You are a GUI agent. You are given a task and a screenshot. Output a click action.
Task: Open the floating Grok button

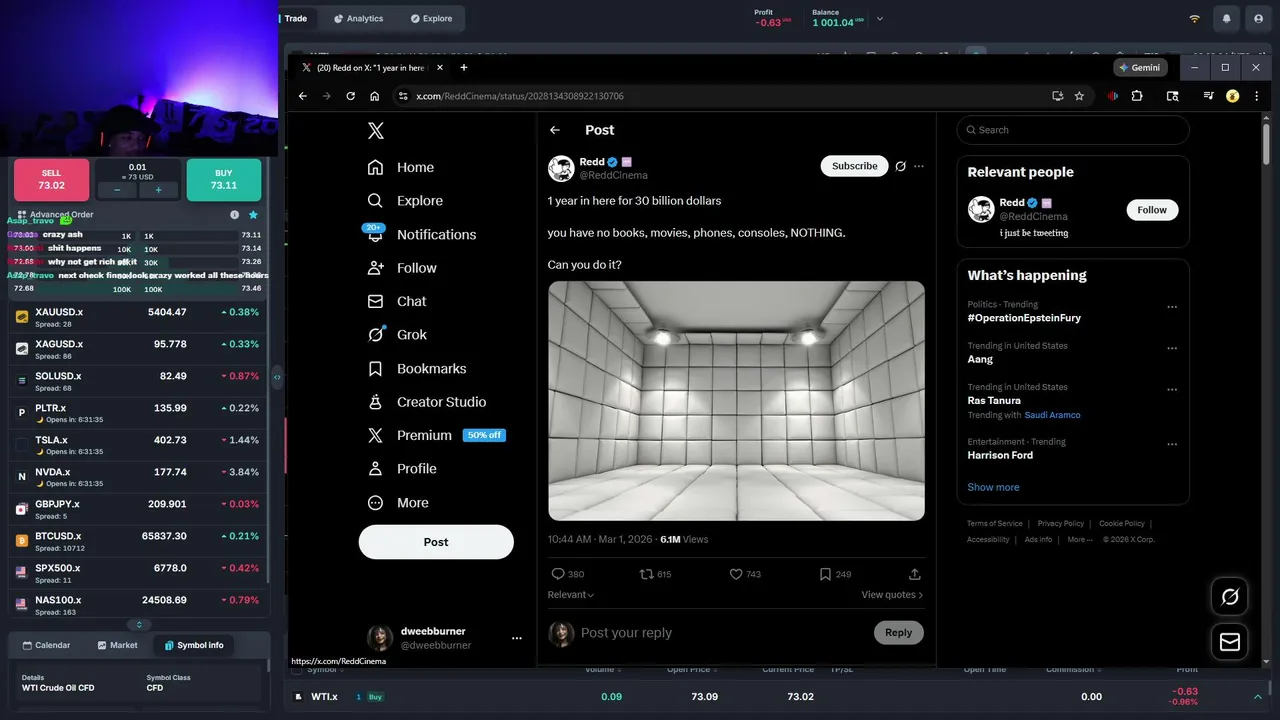[1230, 597]
